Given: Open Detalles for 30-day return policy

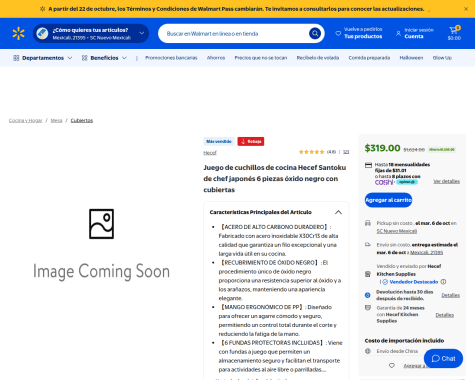Looking at the screenshot, I should (450, 295).
